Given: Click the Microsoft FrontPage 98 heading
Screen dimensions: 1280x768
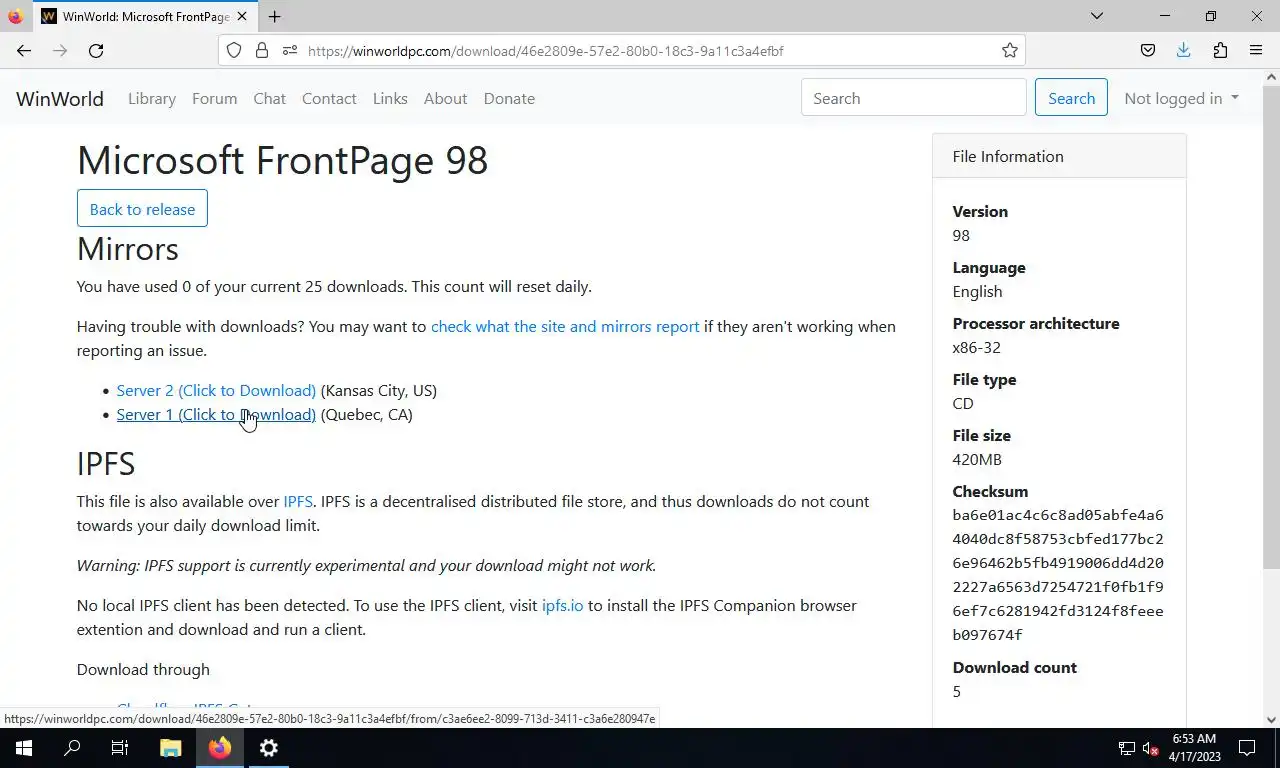Looking at the screenshot, I should (x=282, y=160).
